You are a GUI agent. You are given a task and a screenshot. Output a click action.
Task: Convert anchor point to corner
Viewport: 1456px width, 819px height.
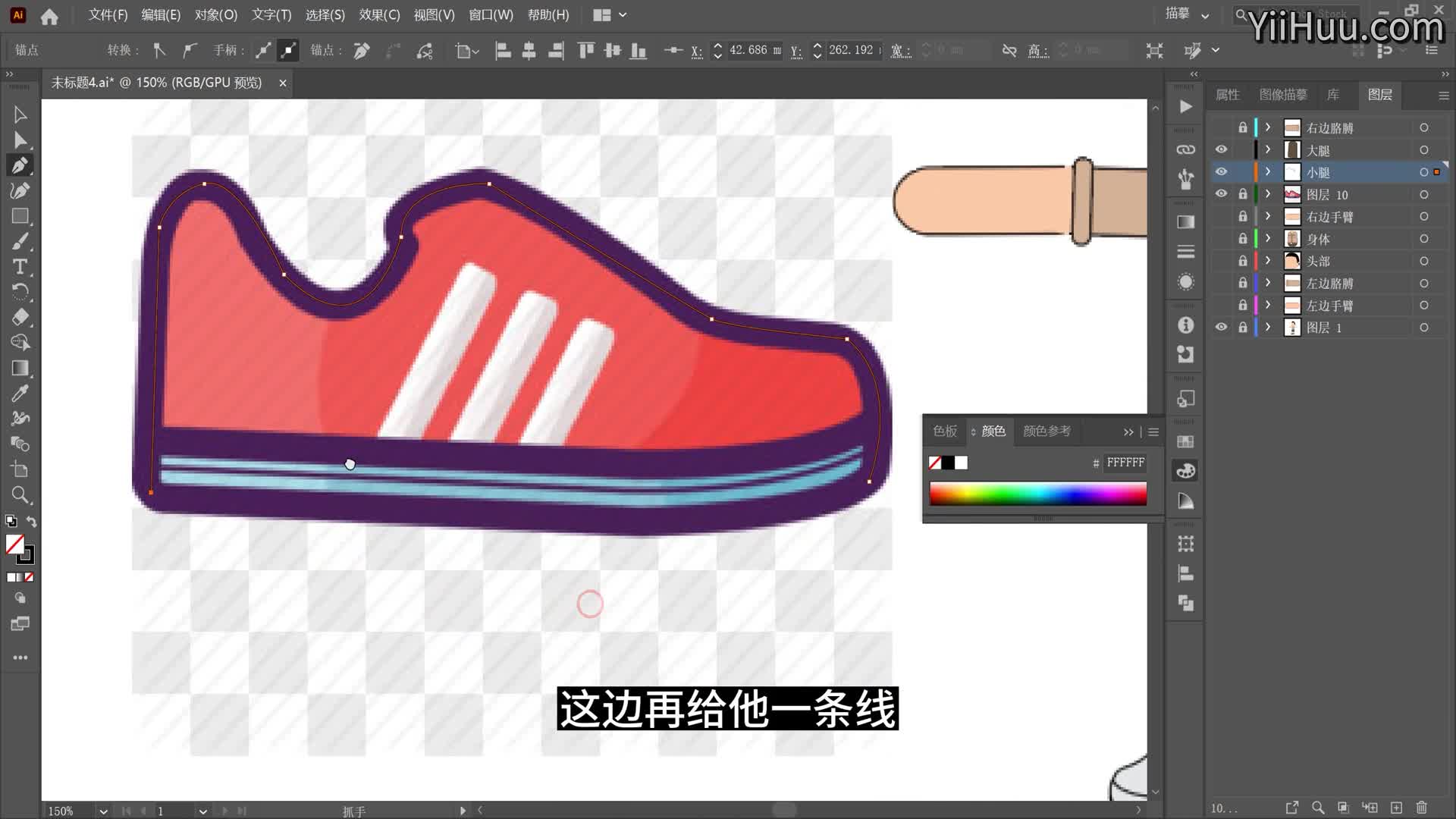[159, 51]
